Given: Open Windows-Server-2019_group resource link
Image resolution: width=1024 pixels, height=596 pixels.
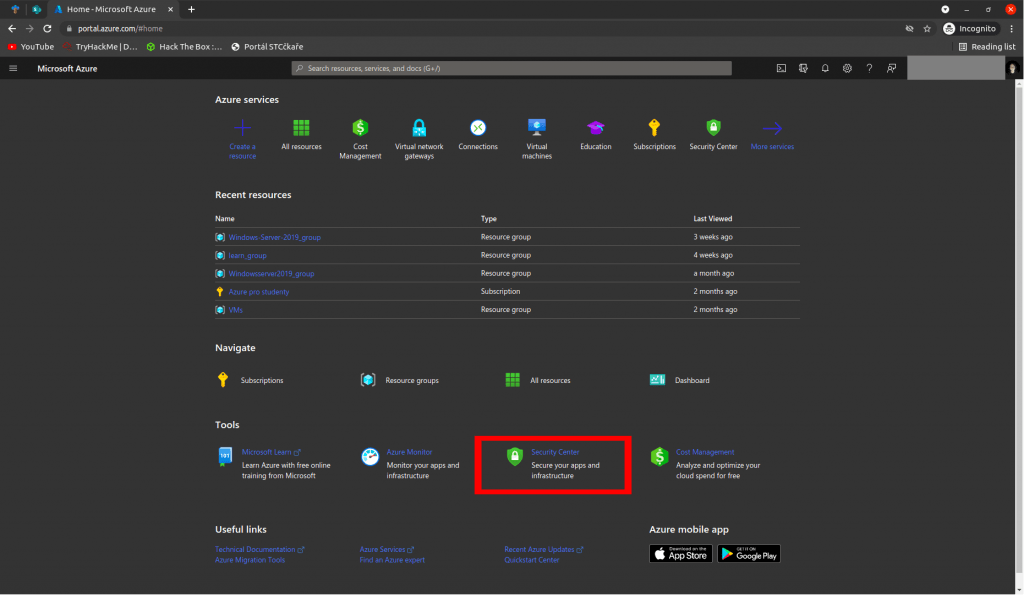Looking at the screenshot, I should [274, 237].
